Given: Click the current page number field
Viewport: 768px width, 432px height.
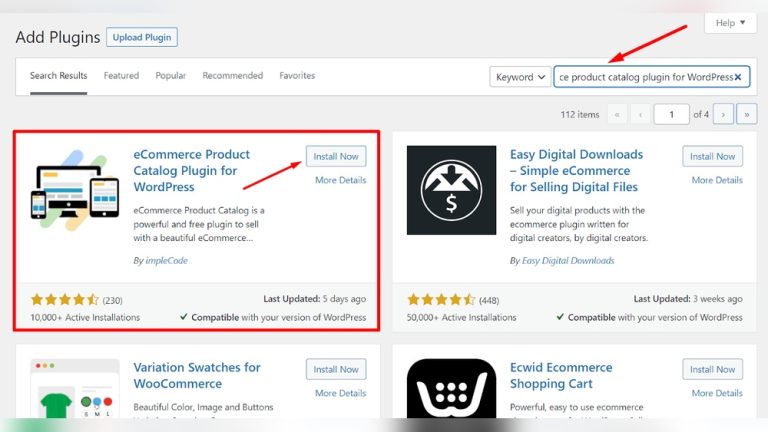Looking at the screenshot, I should point(672,114).
